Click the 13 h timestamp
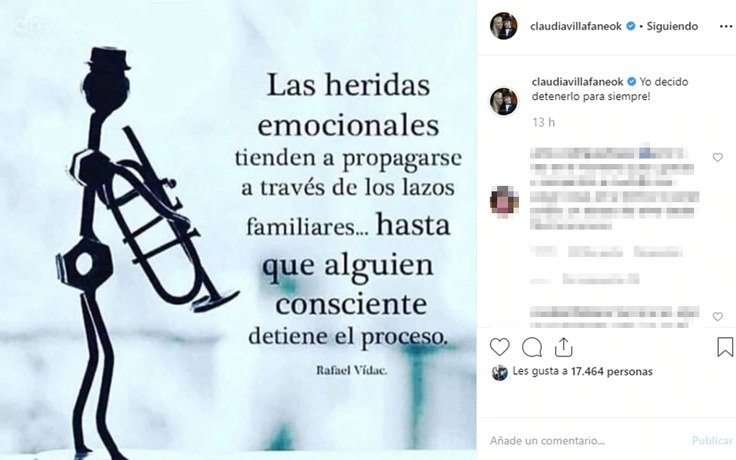 click(x=544, y=123)
